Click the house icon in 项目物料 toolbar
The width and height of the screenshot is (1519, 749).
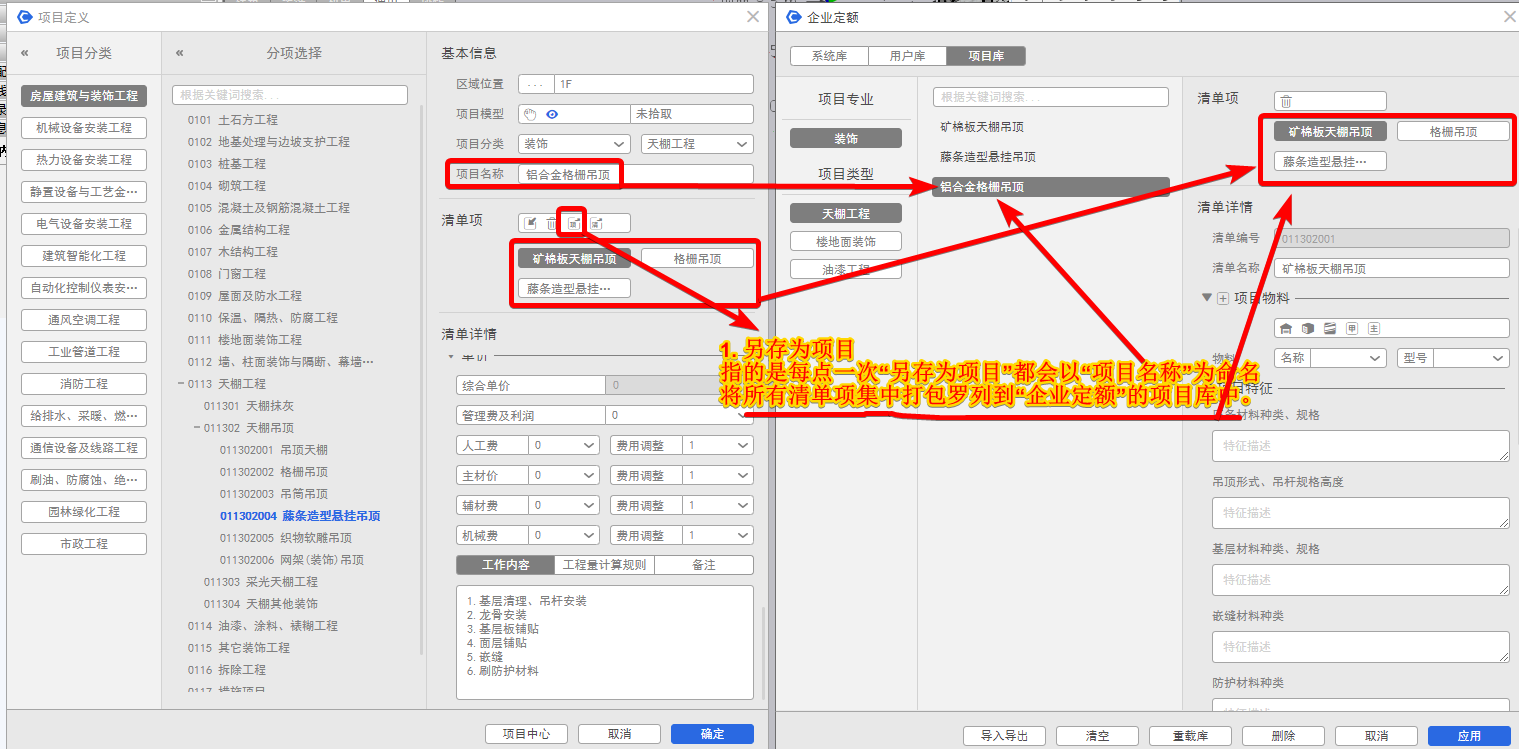[x=1286, y=328]
